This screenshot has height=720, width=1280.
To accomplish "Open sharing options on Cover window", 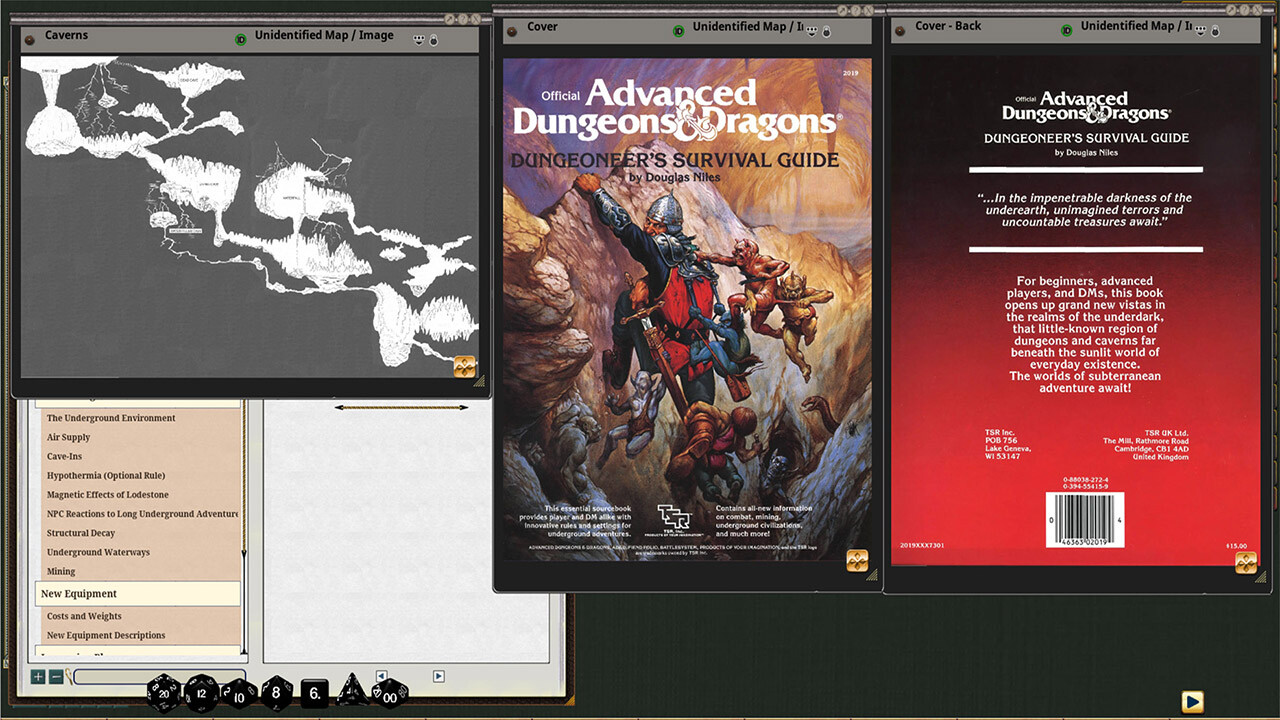I will pyautogui.click(x=811, y=31).
